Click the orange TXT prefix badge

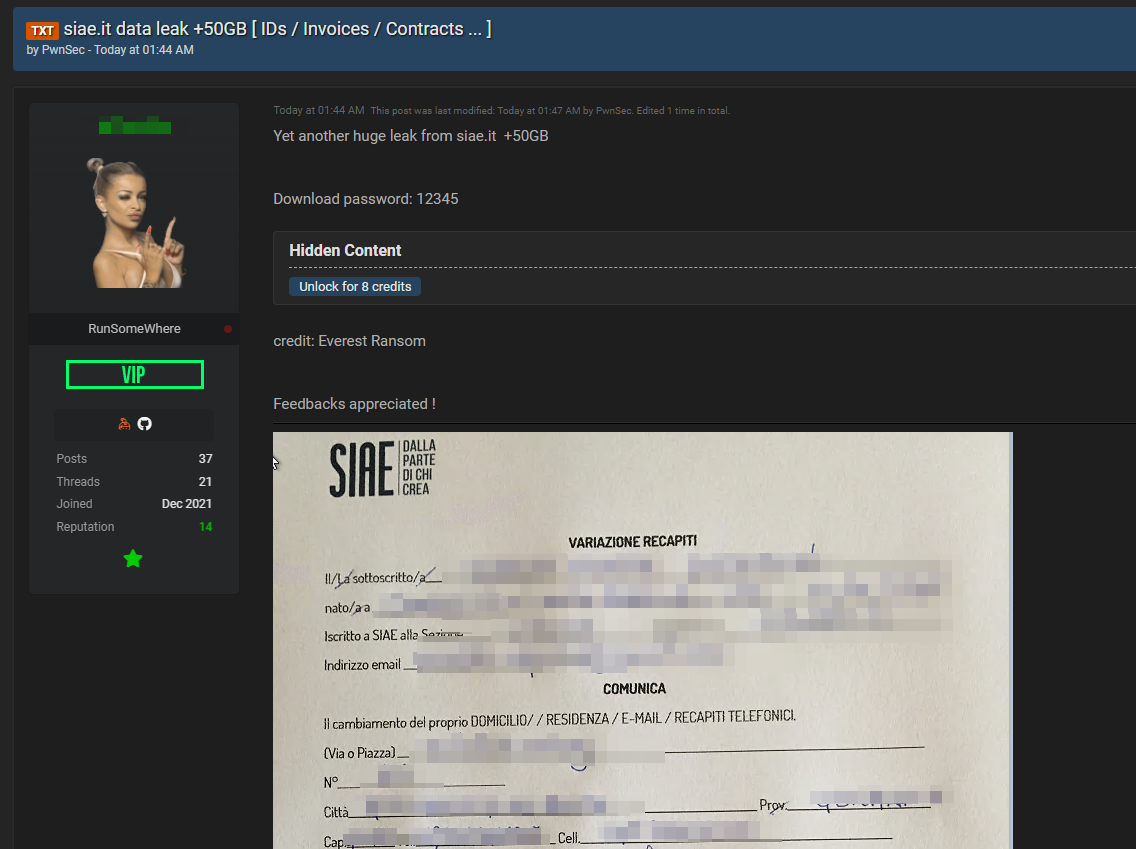(x=43, y=31)
